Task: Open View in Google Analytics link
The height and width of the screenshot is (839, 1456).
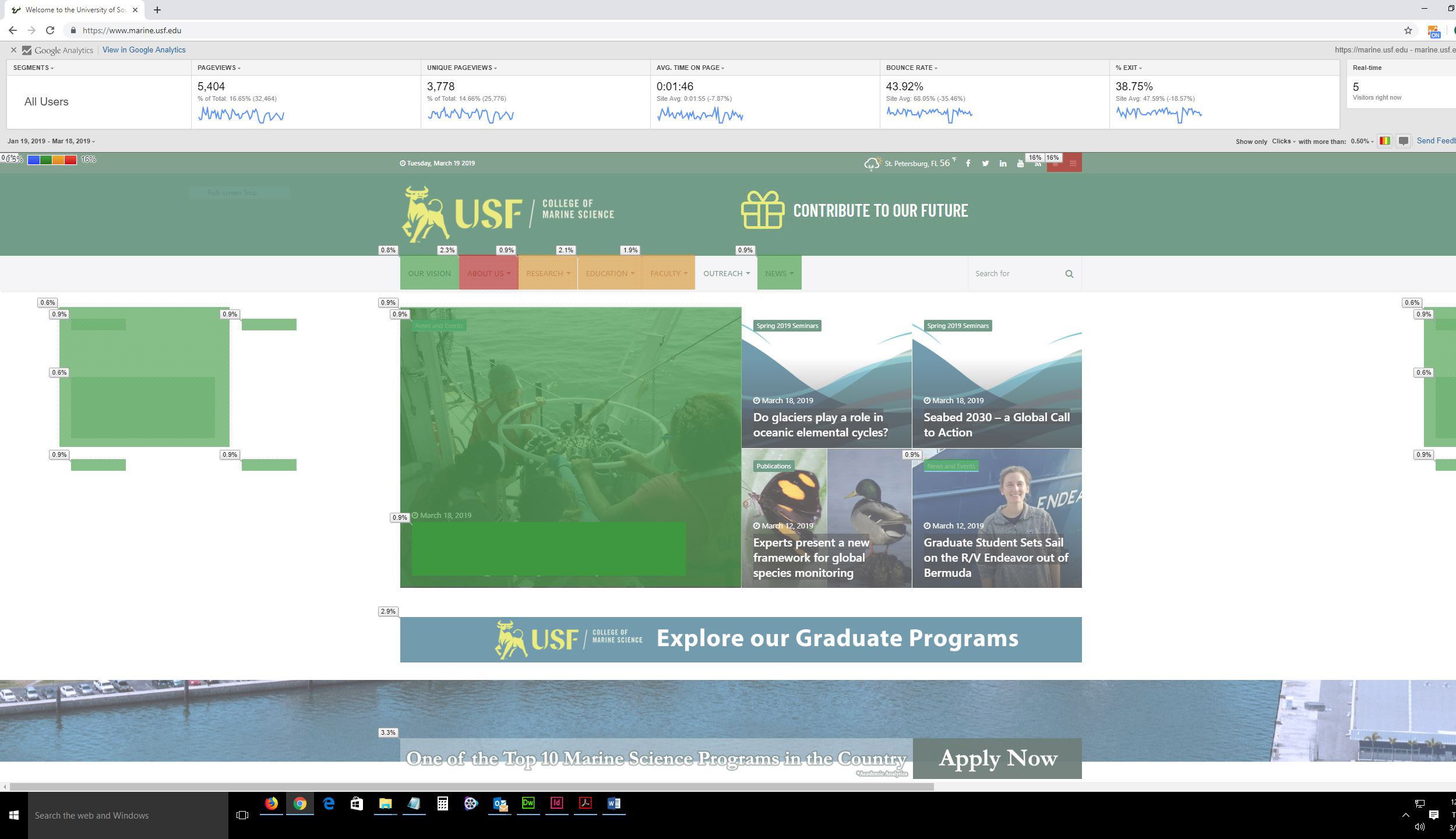Action: click(144, 50)
